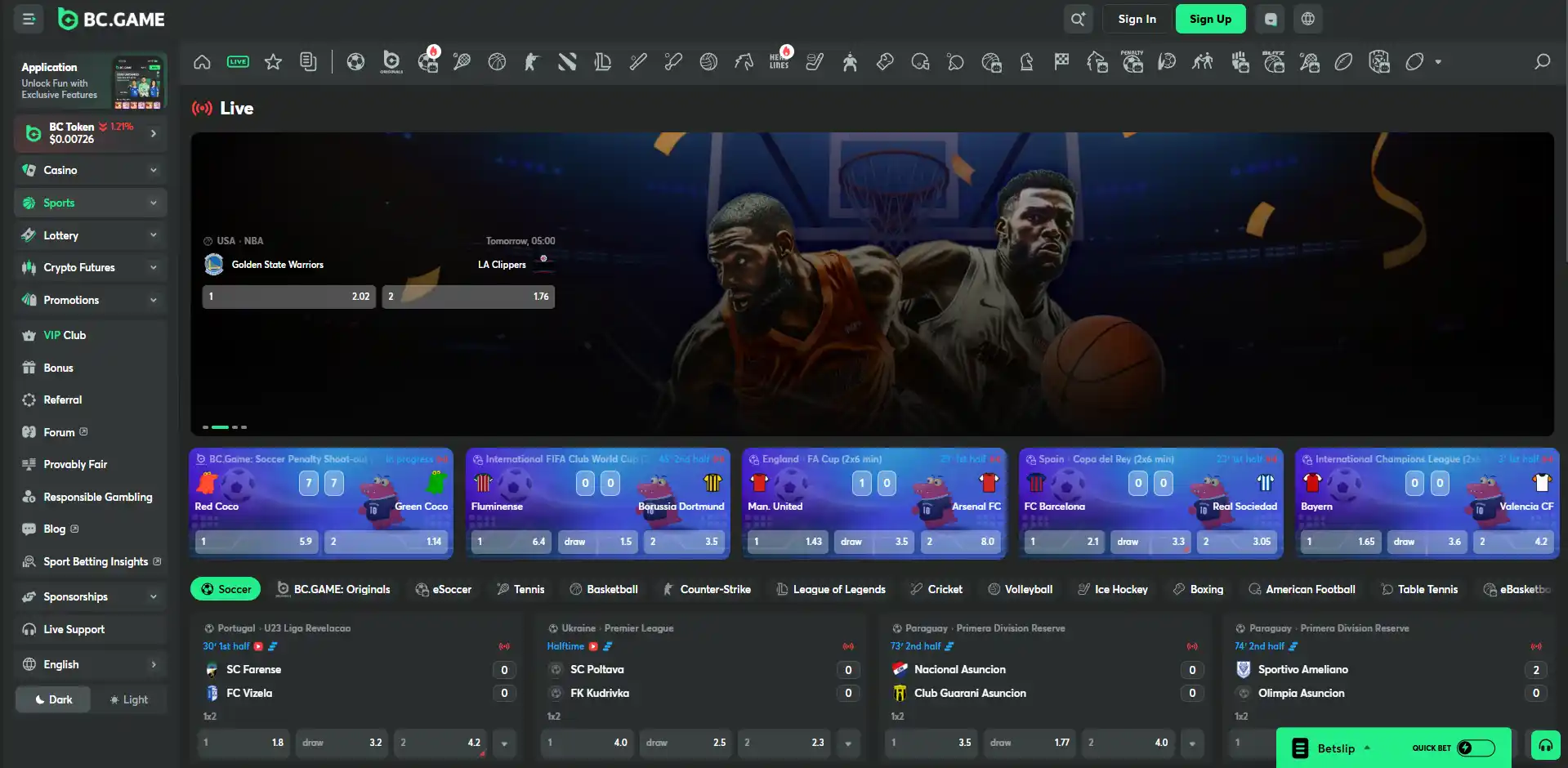This screenshot has width=1568, height=768.
Task: Open favorites star icon in sports toolbar
Action: pos(273,61)
